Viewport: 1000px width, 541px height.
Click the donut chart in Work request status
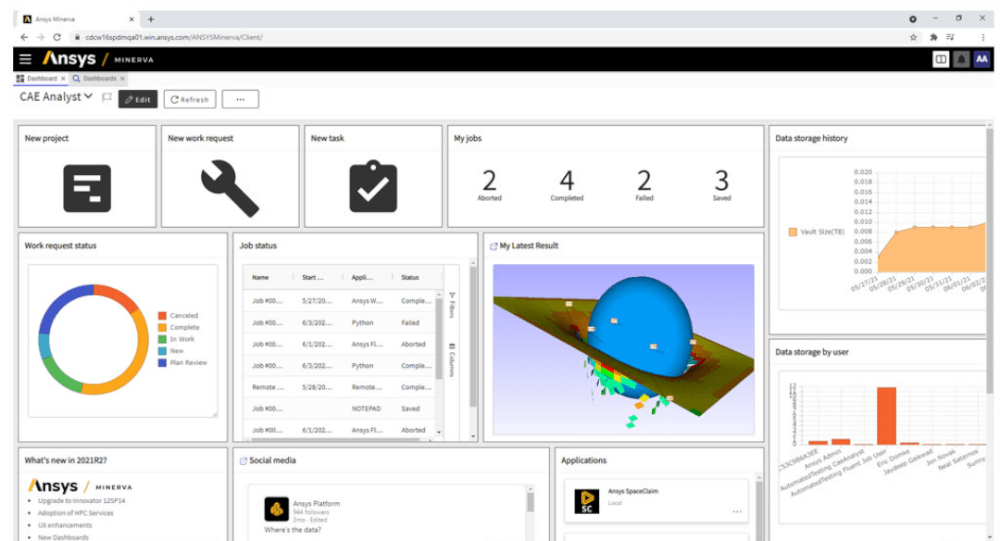pyautogui.click(x=93, y=339)
